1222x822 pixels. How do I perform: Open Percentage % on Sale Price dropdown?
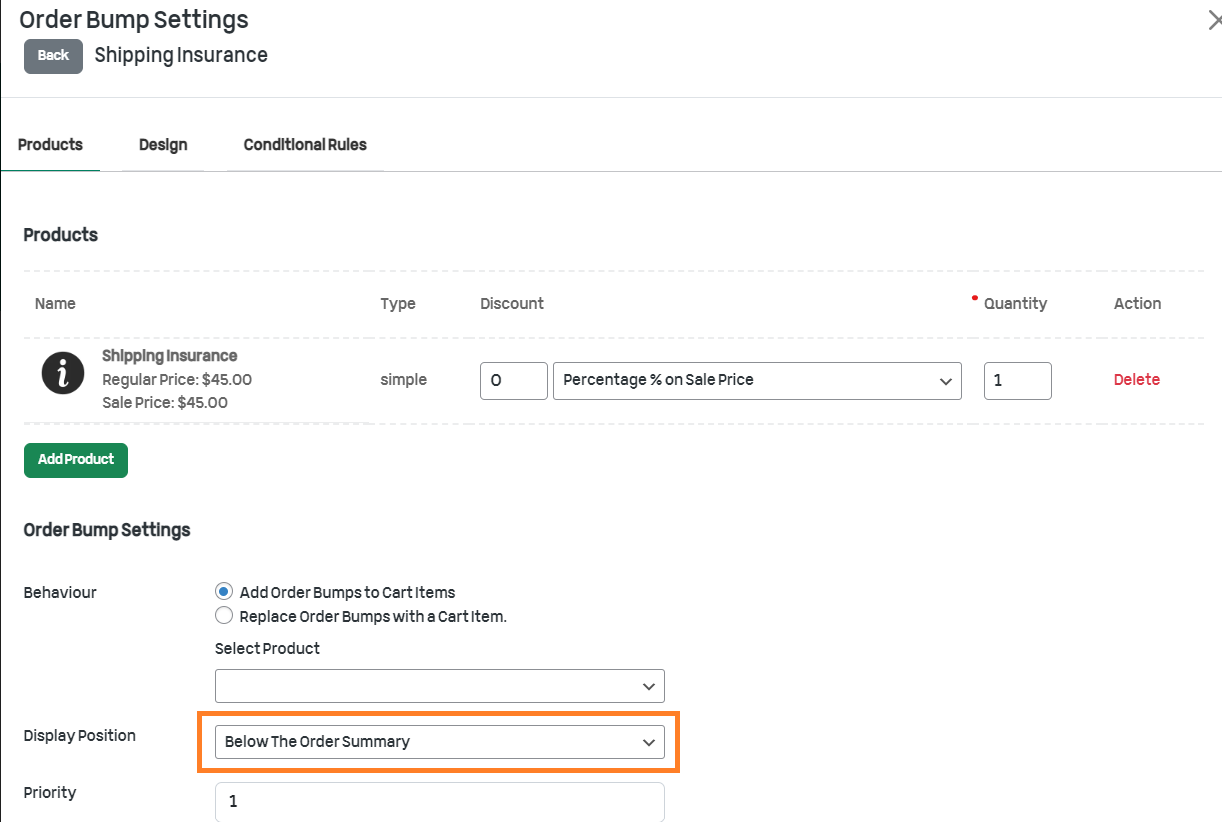tap(756, 381)
